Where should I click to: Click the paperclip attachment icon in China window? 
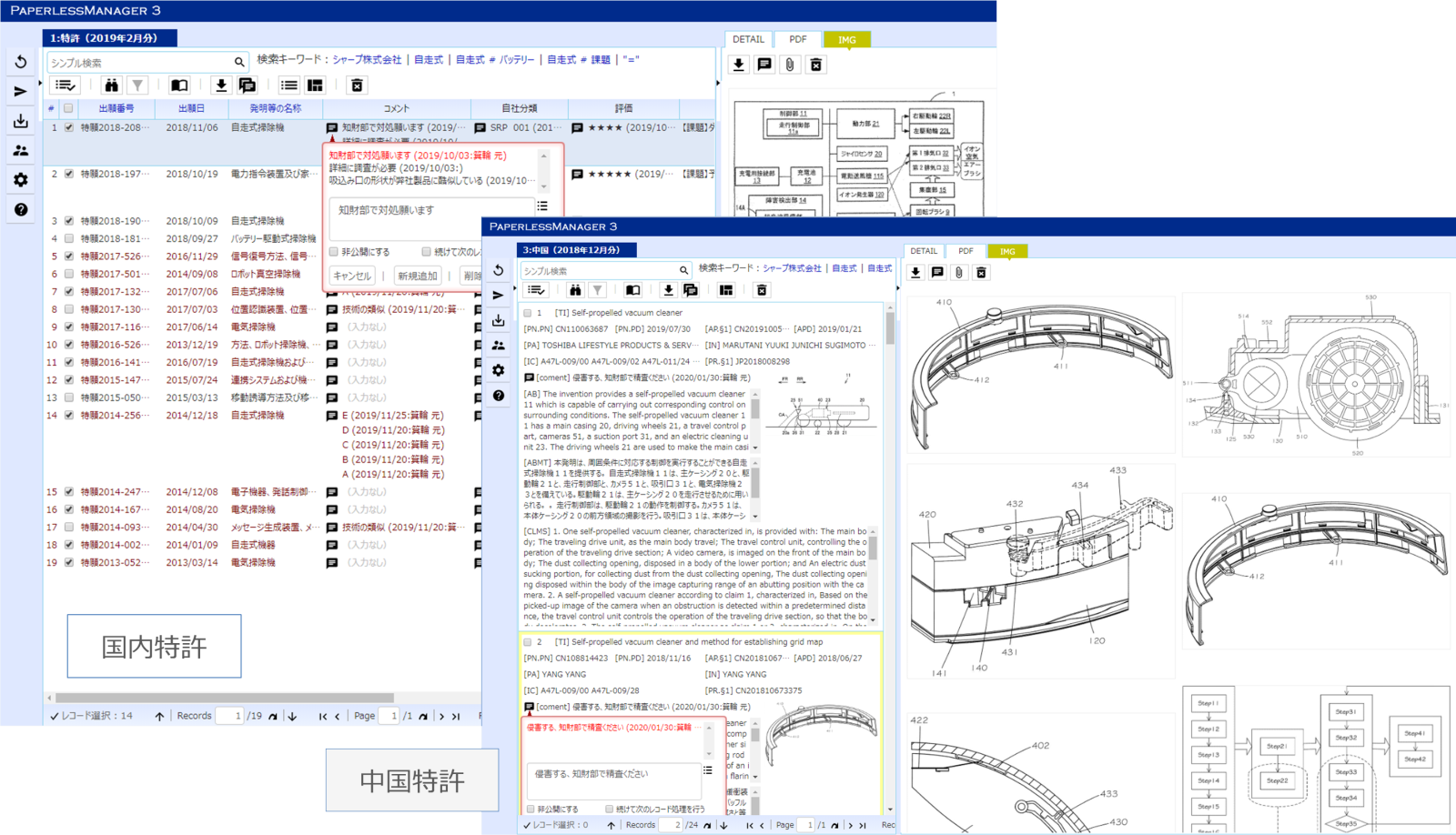point(959,273)
